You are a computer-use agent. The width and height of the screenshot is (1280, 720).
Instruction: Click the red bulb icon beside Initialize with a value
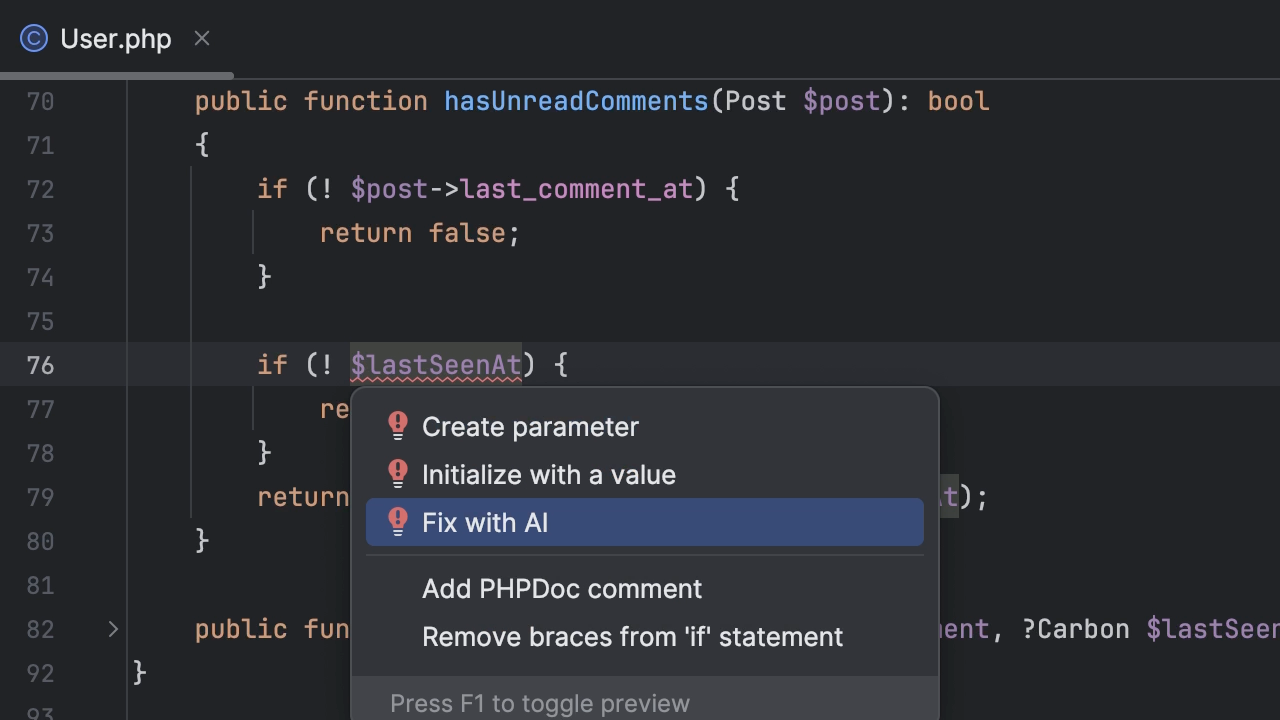397,474
